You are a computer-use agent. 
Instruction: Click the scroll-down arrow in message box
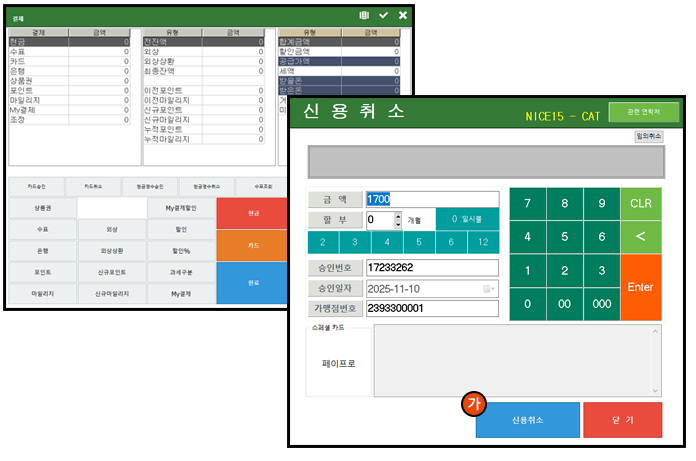(655, 390)
